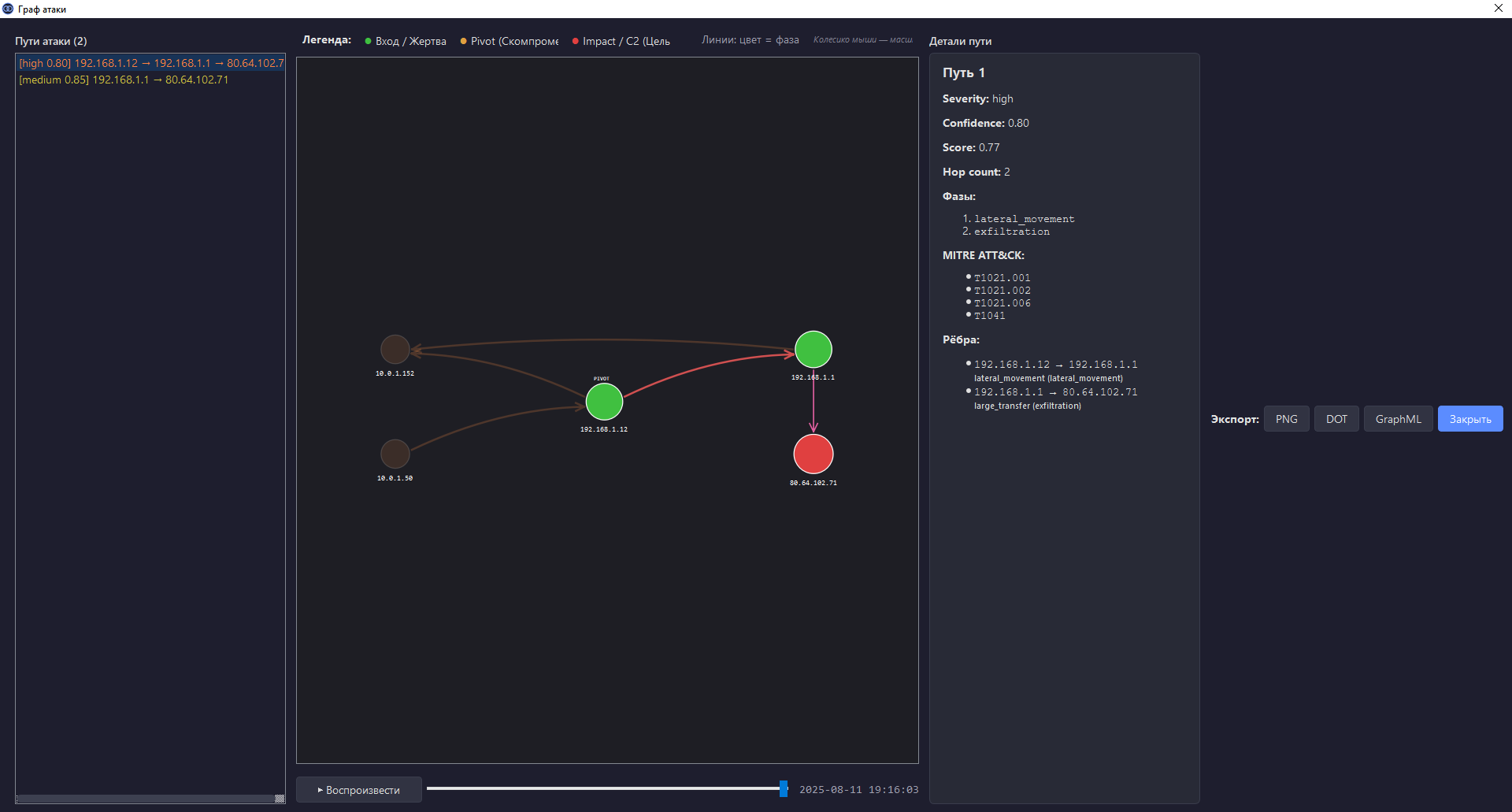Select the medium 0.85 attack path entry
This screenshot has height=812, width=1512.
pyautogui.click(x=150, y=80)
